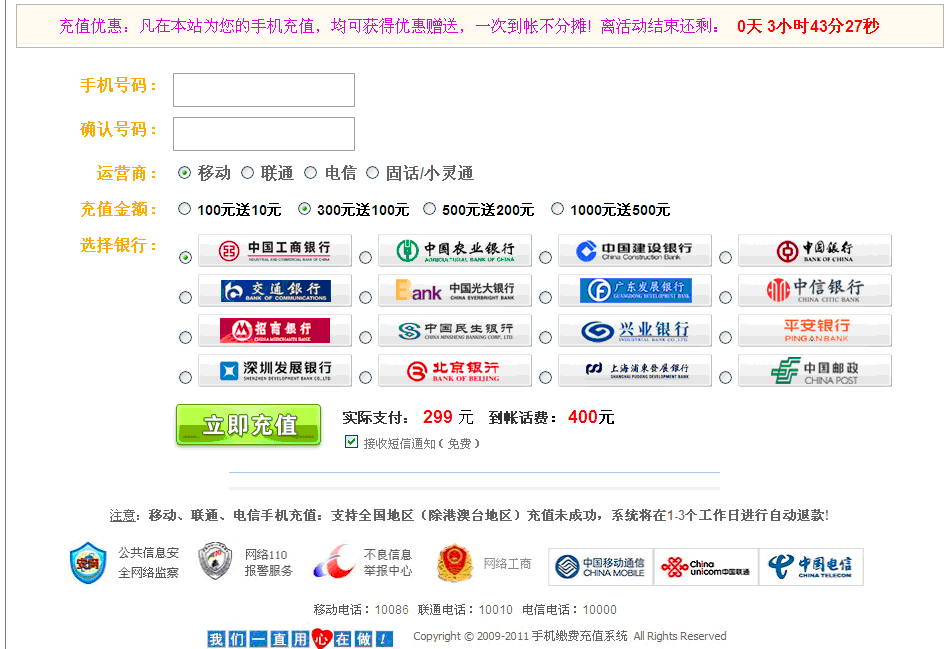
Task: Click the red countdown timer text
Action: 808,26
